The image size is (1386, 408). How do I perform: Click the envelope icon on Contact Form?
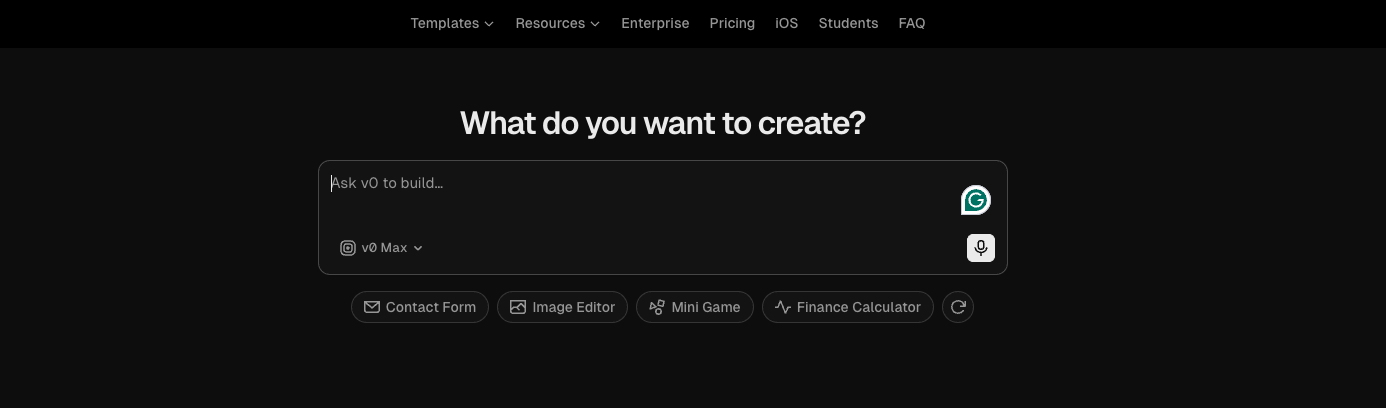[x=372, y=307]
